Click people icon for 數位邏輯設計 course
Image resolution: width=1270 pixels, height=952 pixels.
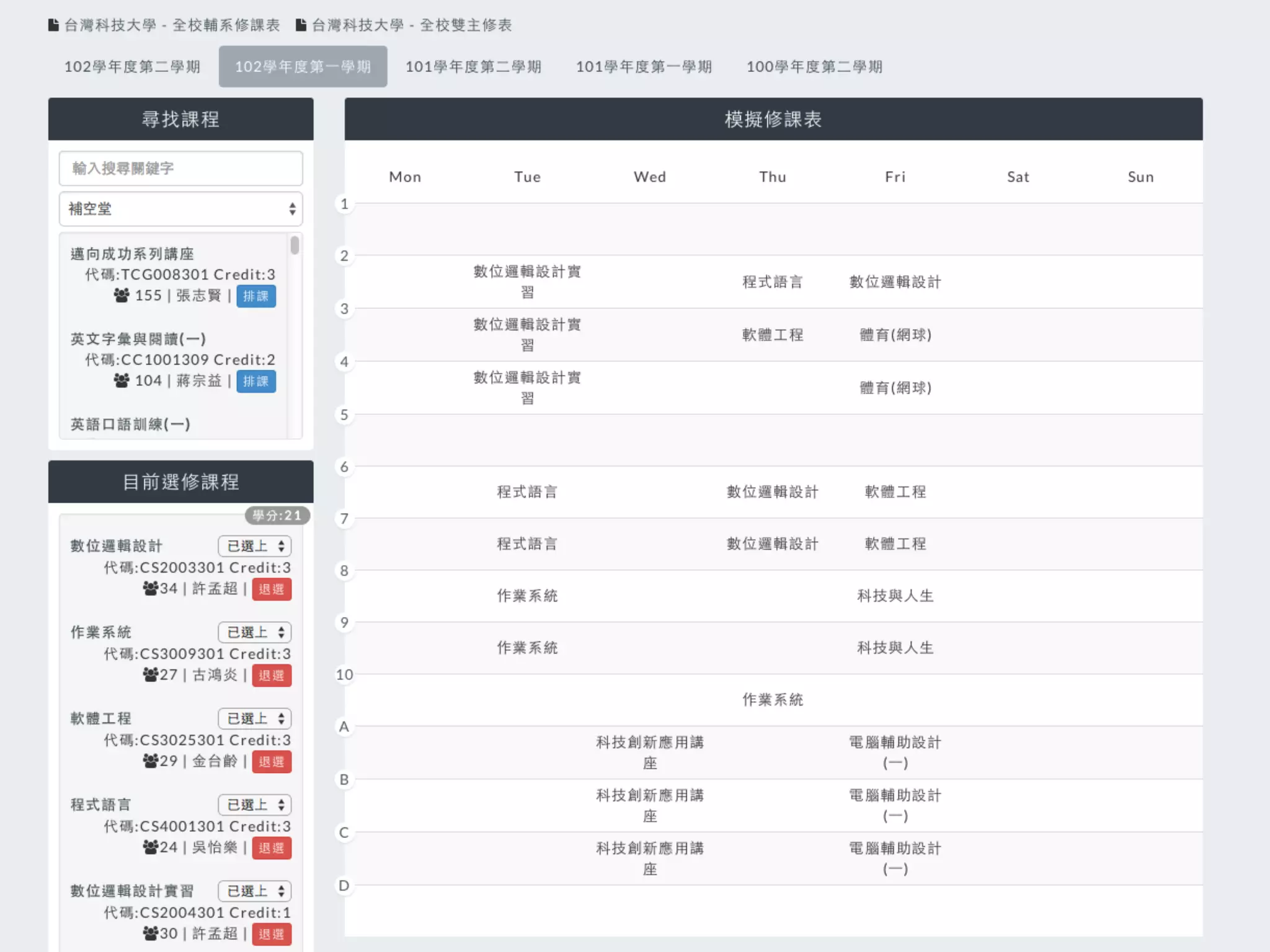(x=150, y=588)
